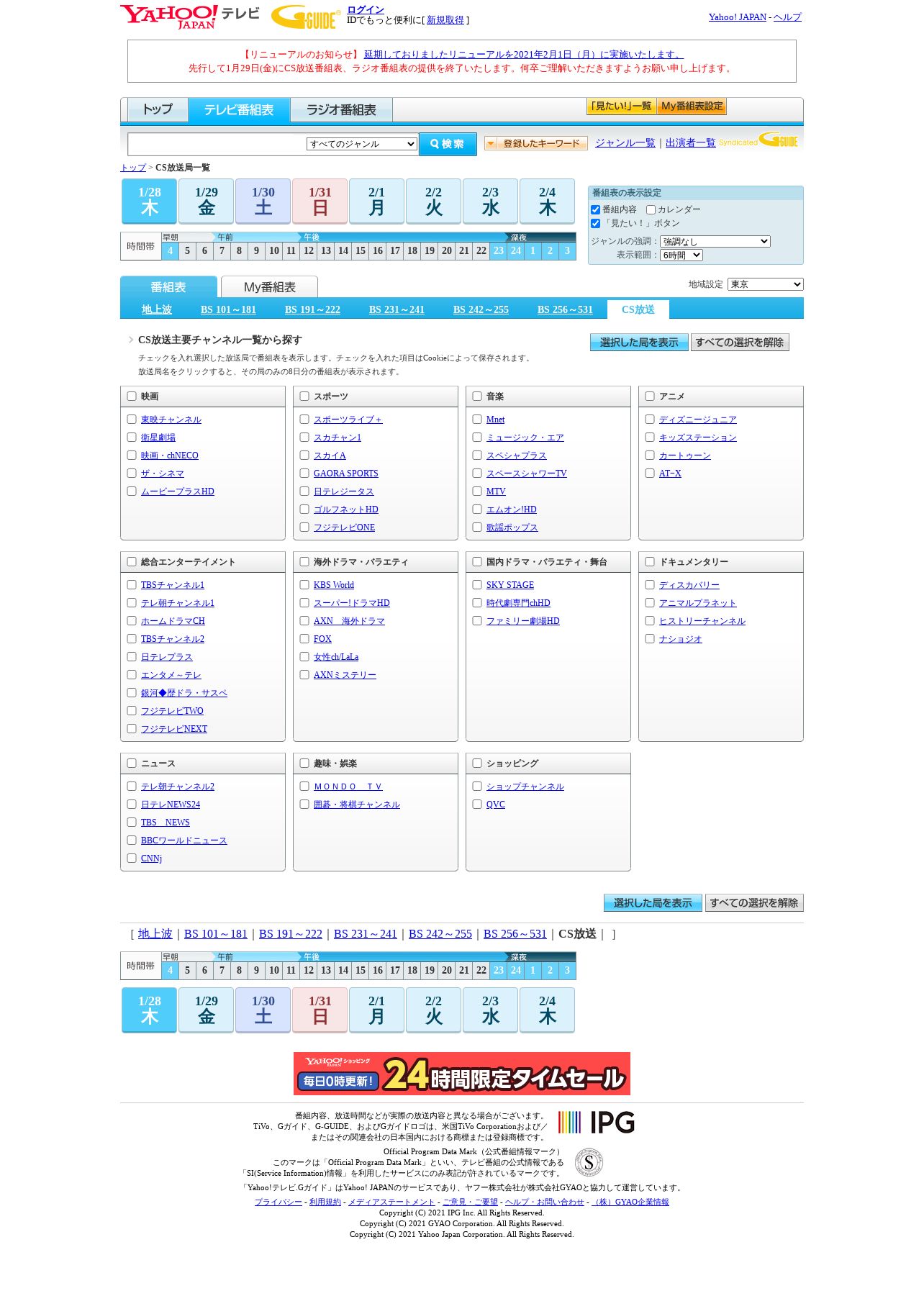Check the 音楽 category checkbox

477,396
